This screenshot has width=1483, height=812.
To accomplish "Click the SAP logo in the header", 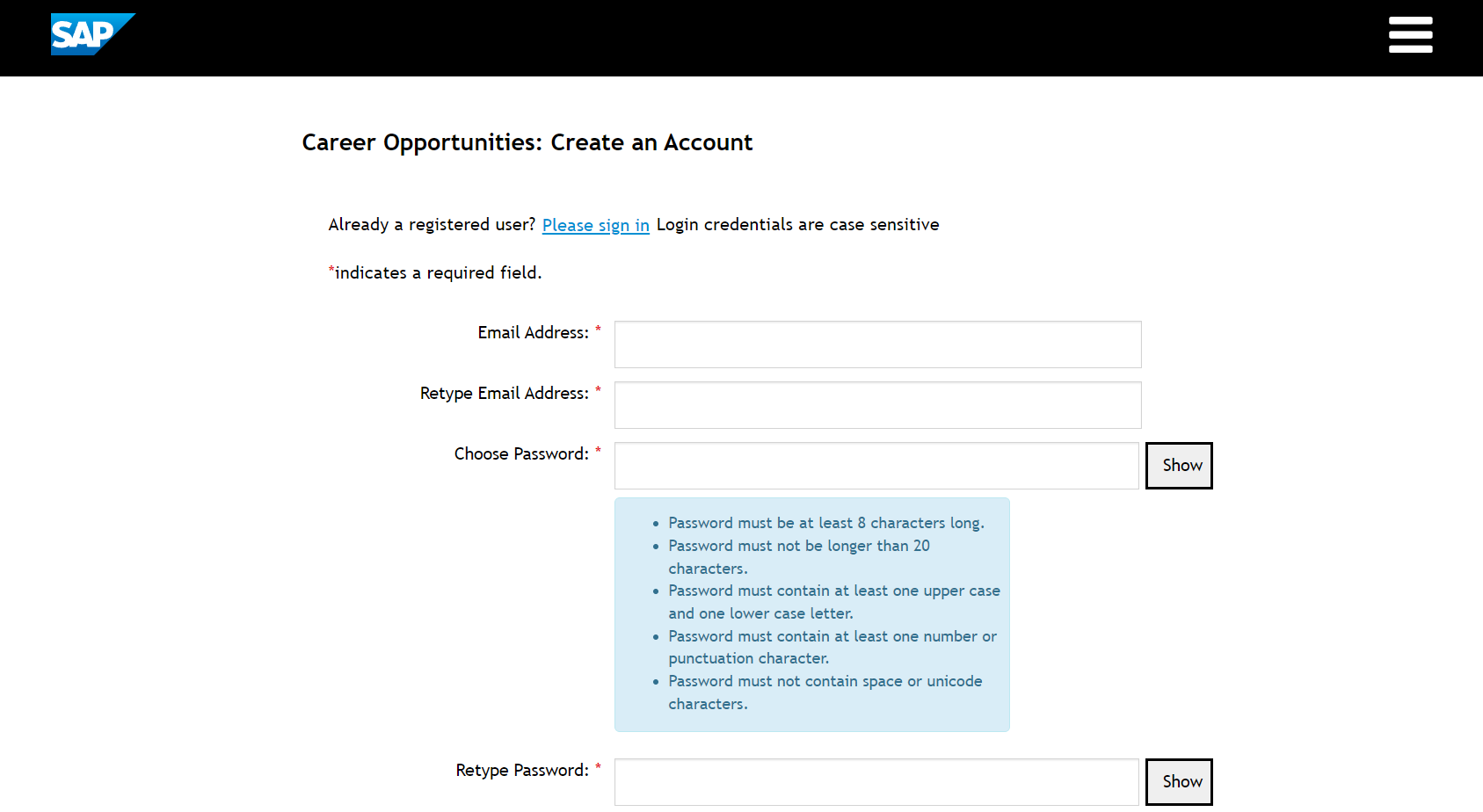I will [92, 34].
